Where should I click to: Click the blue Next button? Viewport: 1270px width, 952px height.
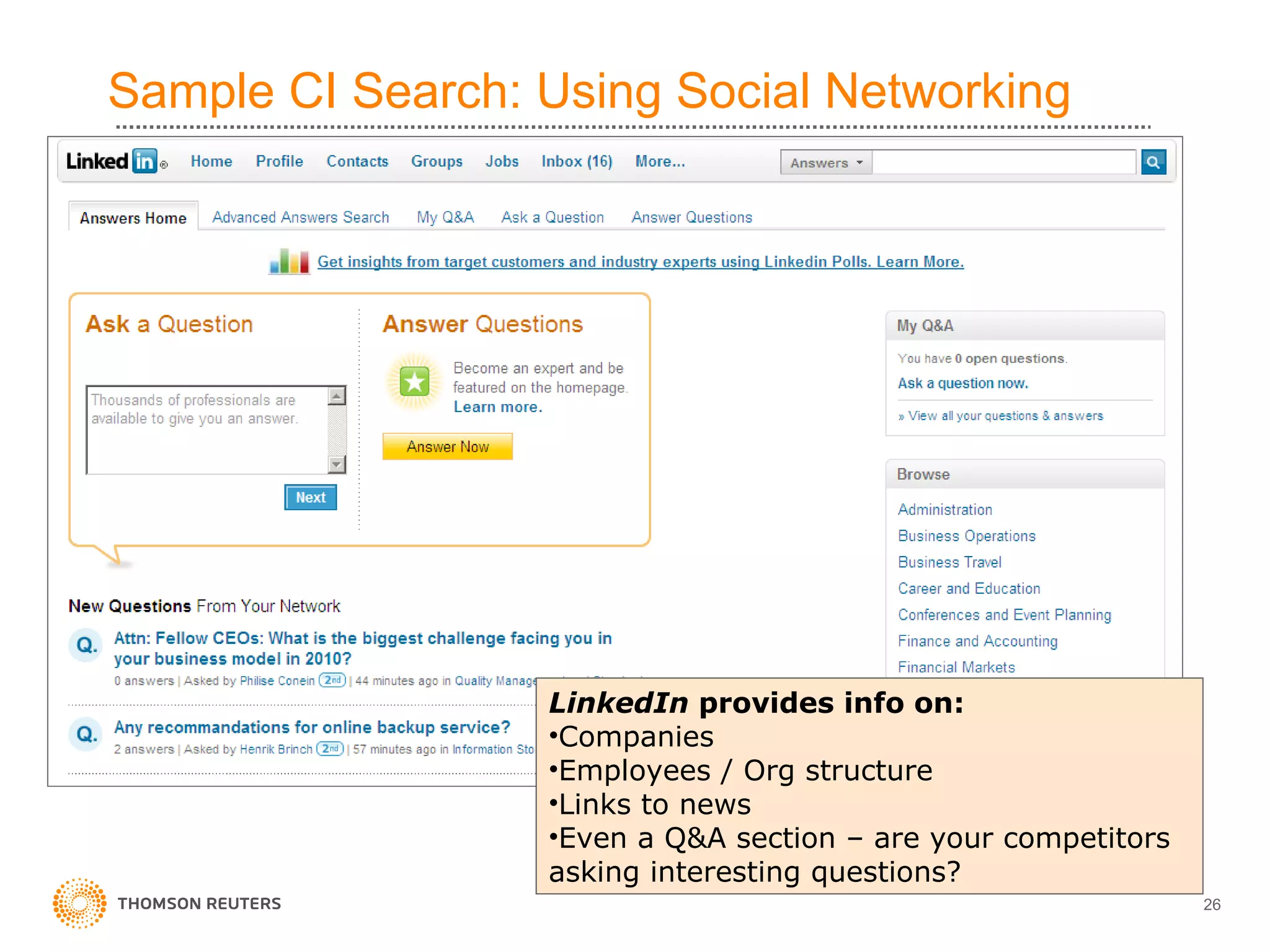click(x=311, y=497)
